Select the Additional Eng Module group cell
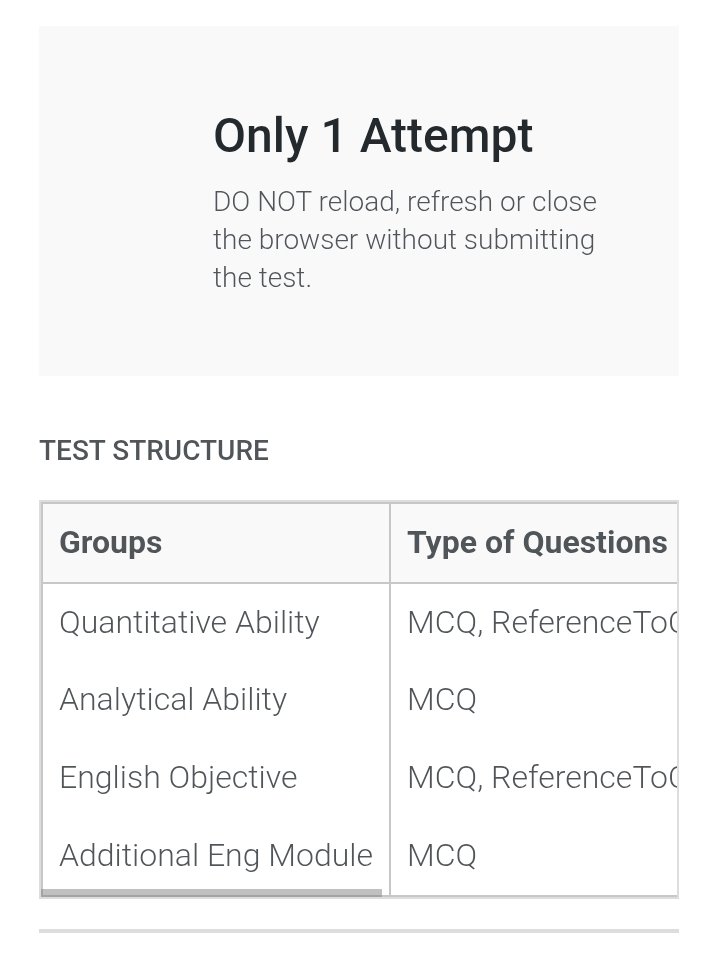The image size is (719, 959). (x=215, y=855)
